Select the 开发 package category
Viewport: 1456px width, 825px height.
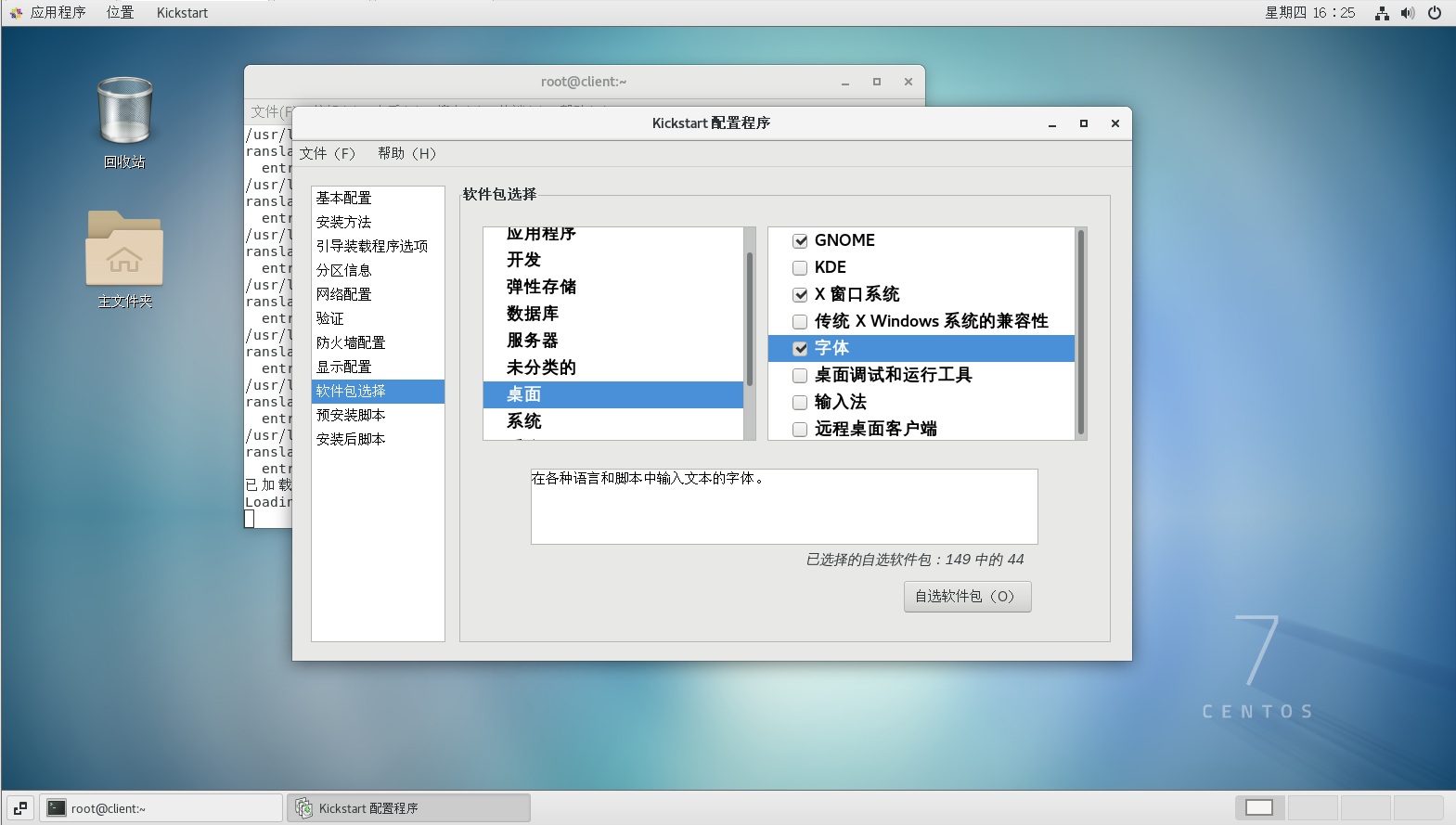pos(612,261)
